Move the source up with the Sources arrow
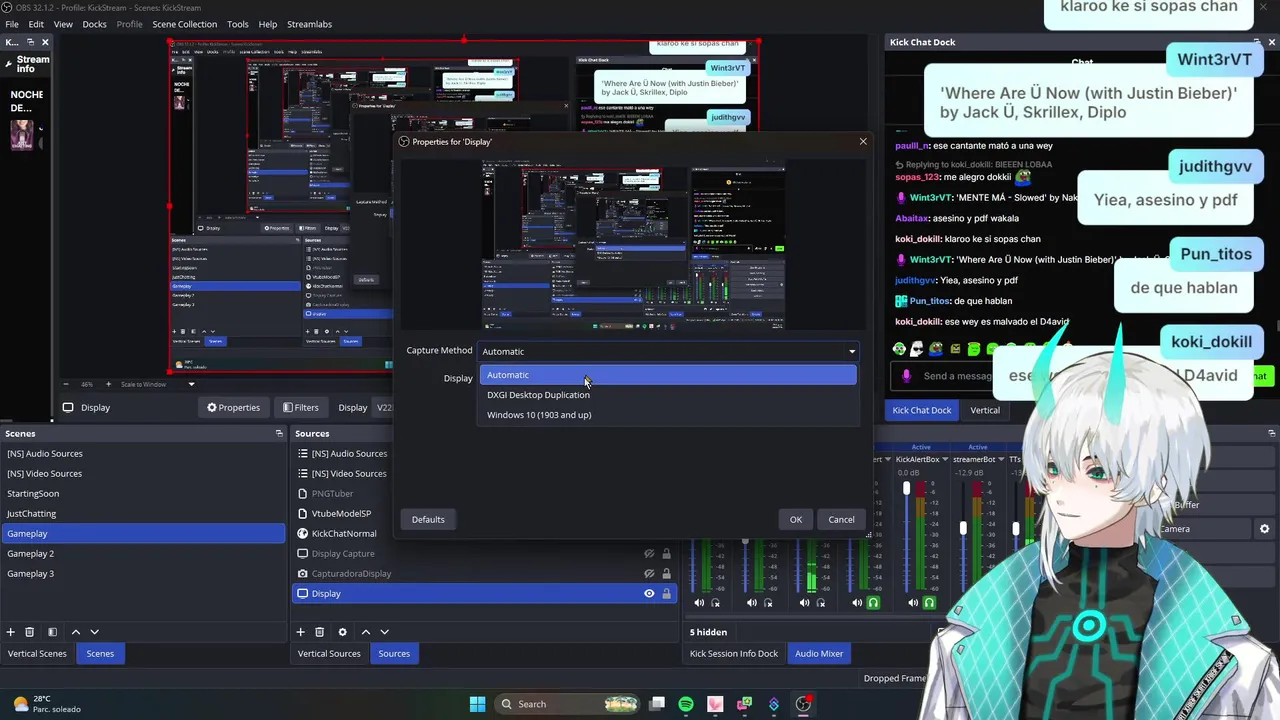 click(x=365, y=632)
